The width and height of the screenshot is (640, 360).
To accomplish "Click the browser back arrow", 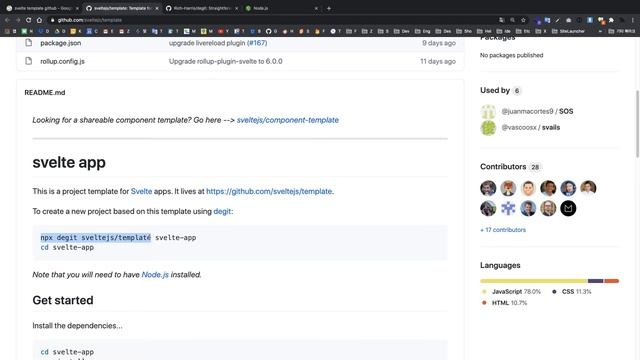I will click(7, 20).
